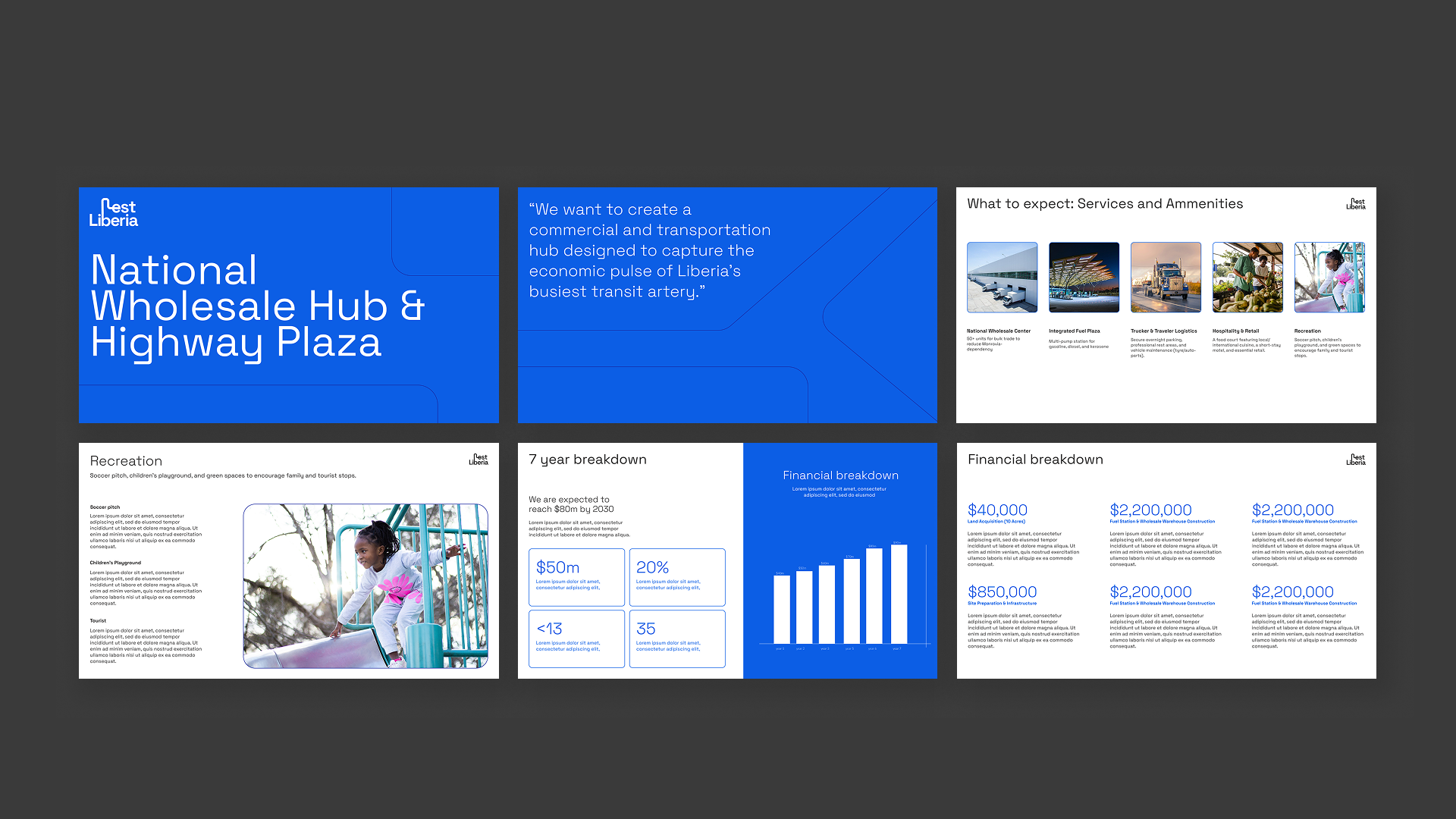Select the small Recreation playground image
This screenshot has width=1456, height=819.
(1329, 278)
